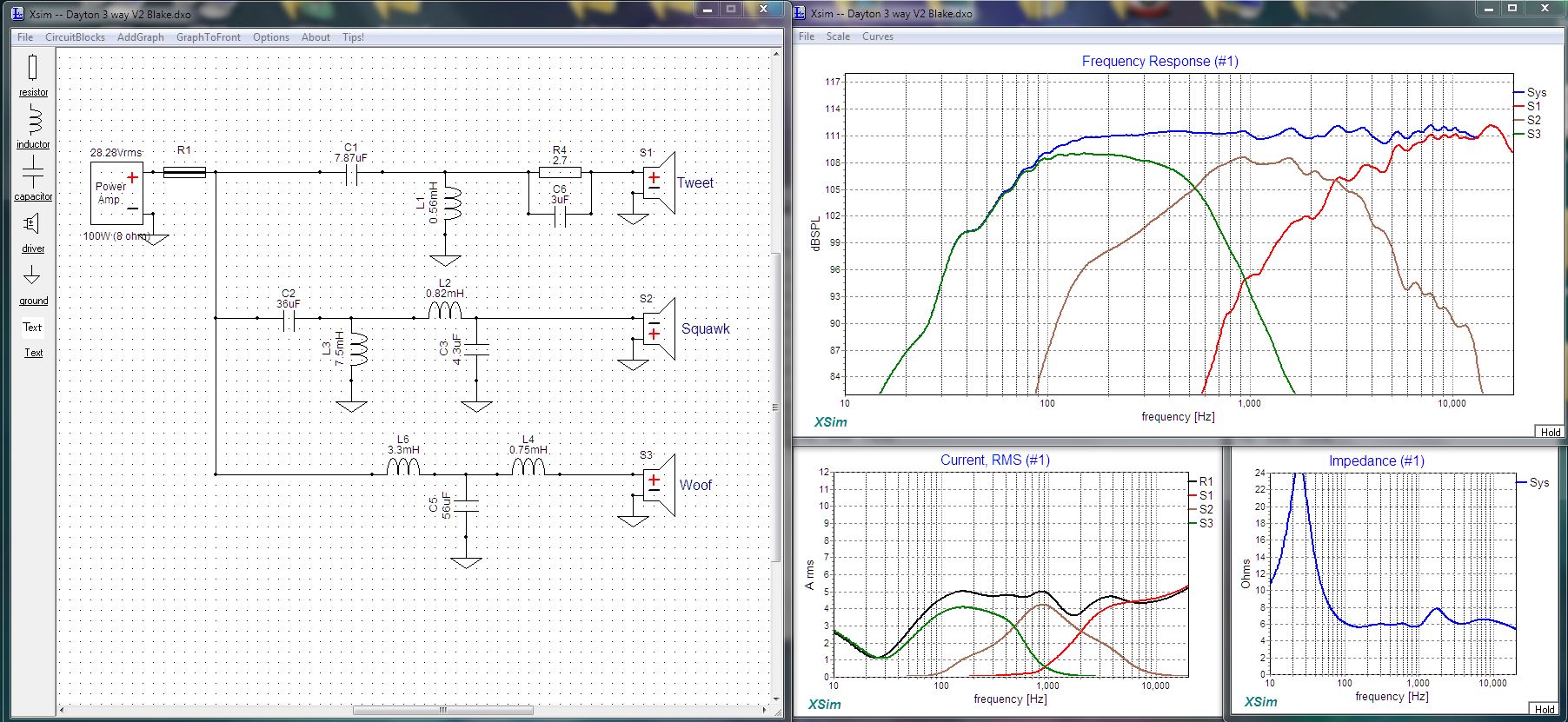Image resolution: width=1568 pixels, height=722 pixels.
Task: Open the About menu
Action: coord(316,37)
